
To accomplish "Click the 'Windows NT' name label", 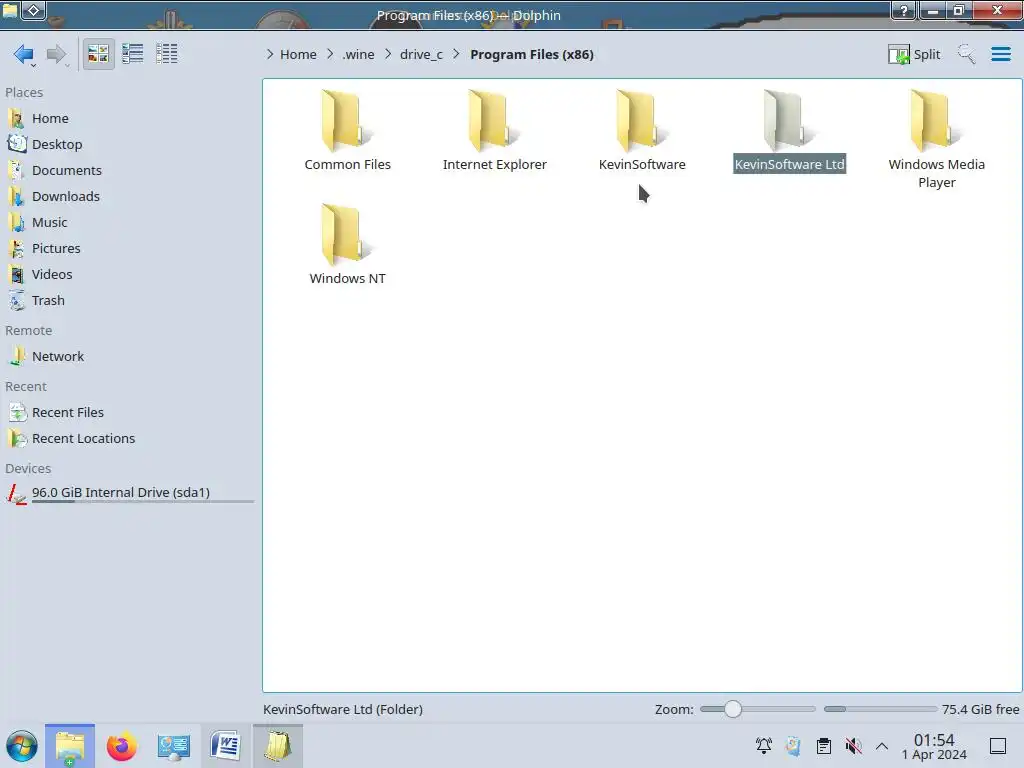I will point(347,278).
